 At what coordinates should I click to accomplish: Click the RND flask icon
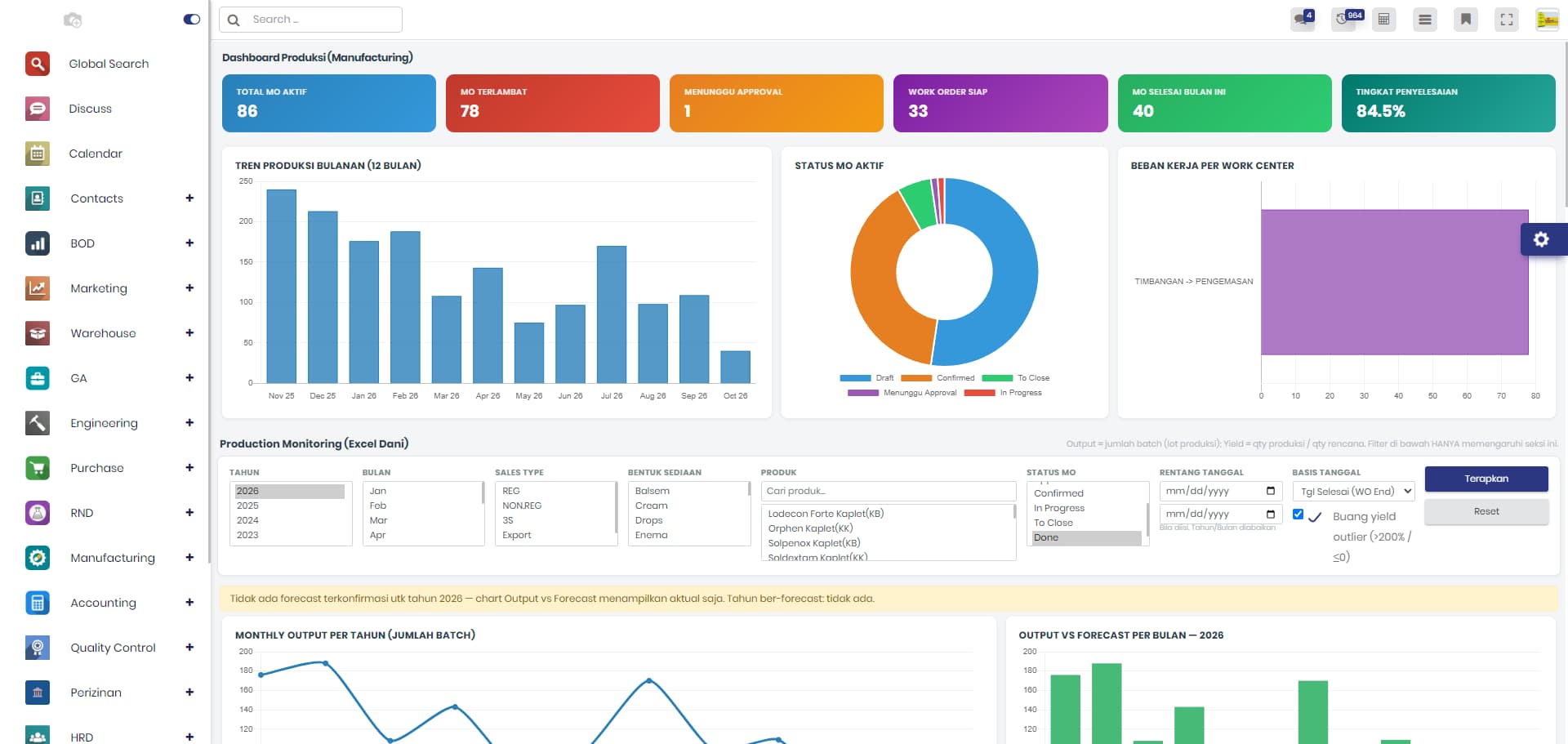coord(38,513)
